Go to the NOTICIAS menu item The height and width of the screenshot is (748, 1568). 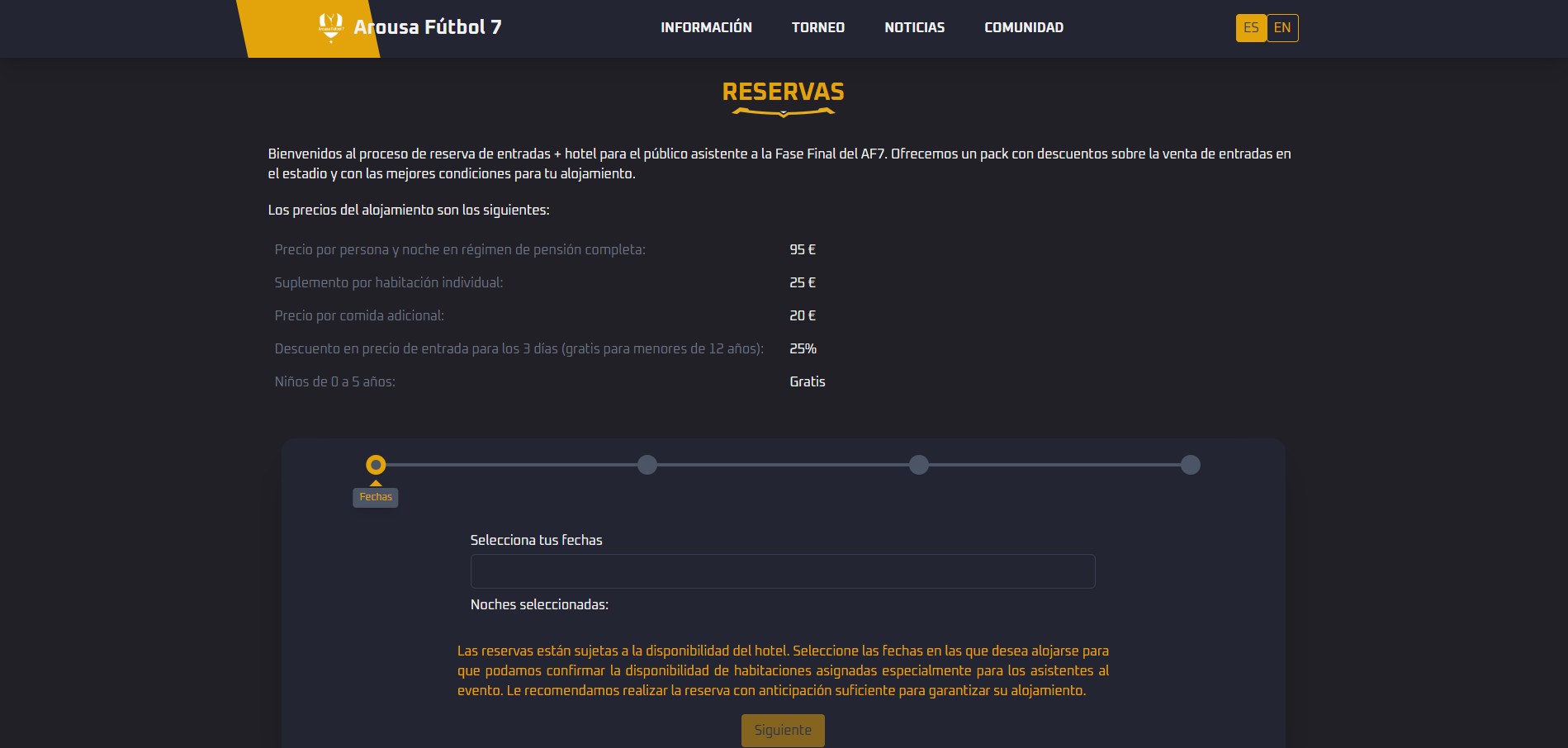pyautogui.click(x=914, y=27)
